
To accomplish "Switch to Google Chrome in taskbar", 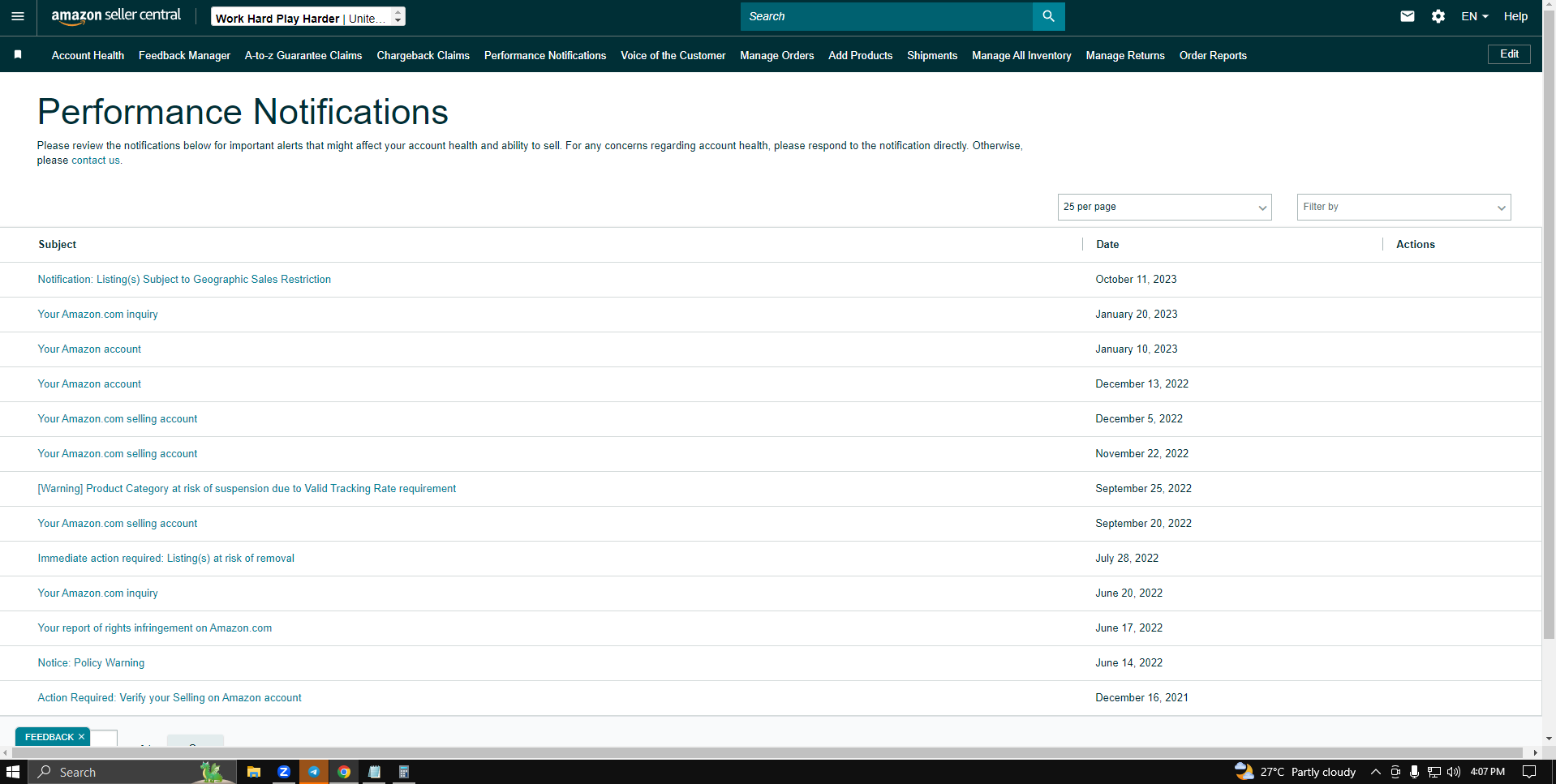I will [x=344, y=772].
